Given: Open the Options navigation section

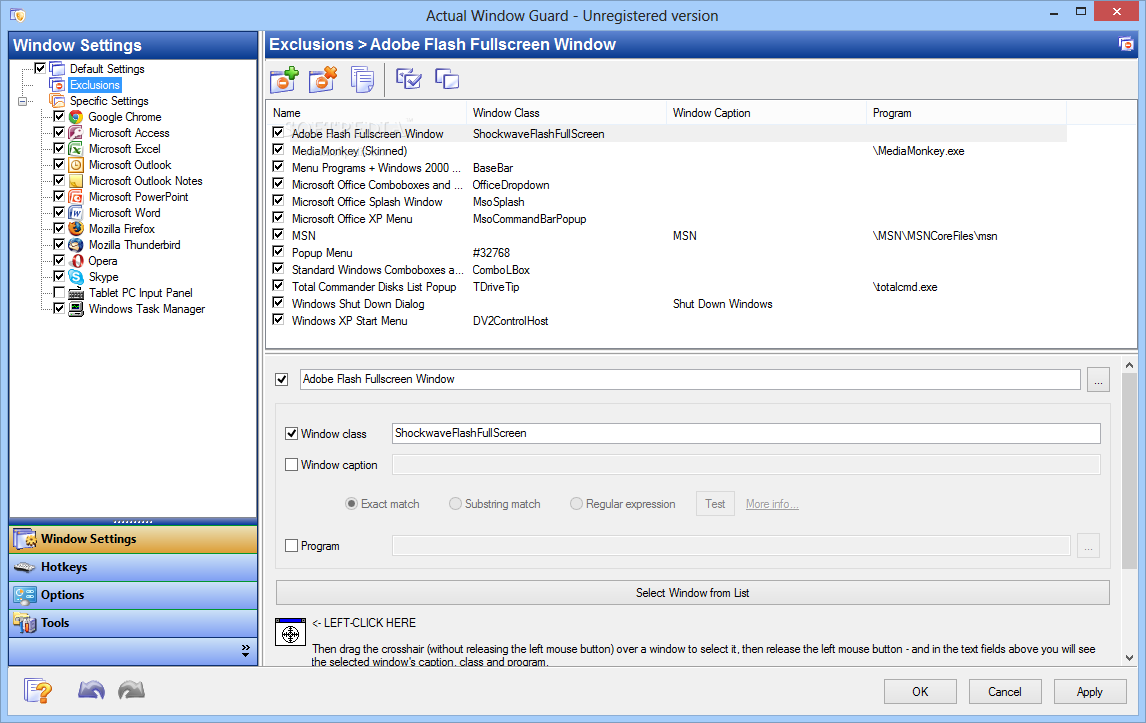Looking at the screenshot, I should (133, 595).
